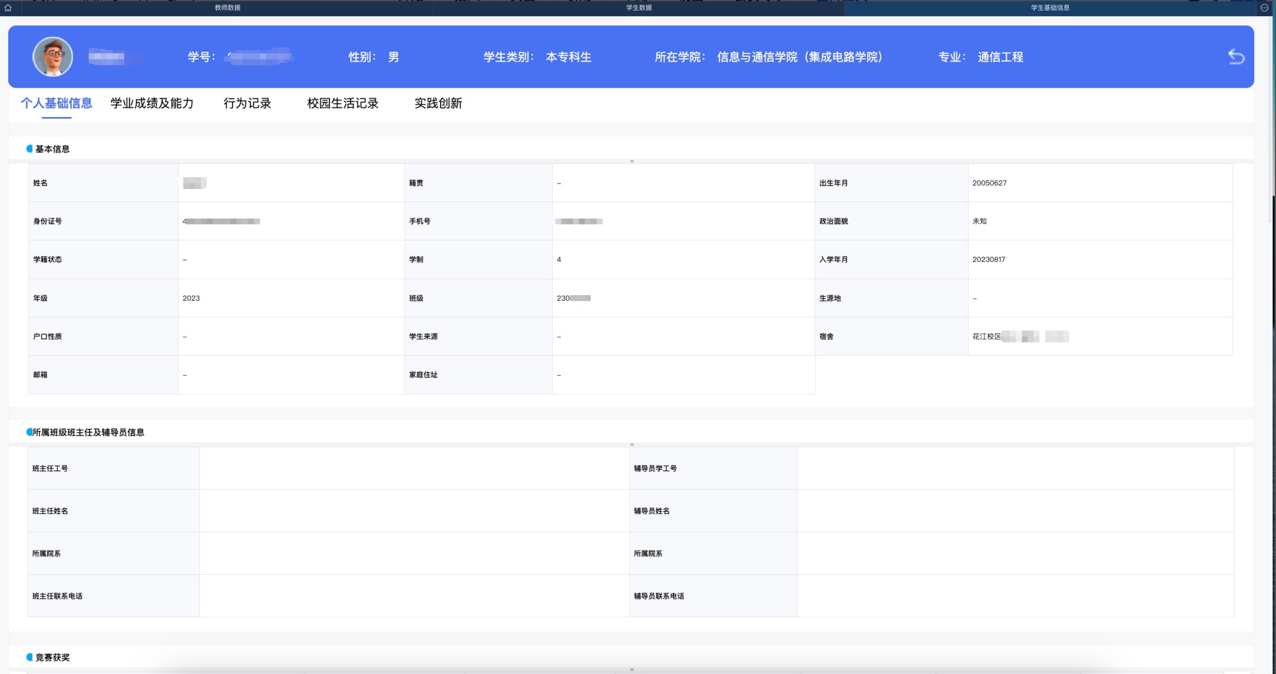The height and width of the screenshot is (674, 1276).
Task: Collapse the 基本信息 section via small arrow
Action: (632, 161)
